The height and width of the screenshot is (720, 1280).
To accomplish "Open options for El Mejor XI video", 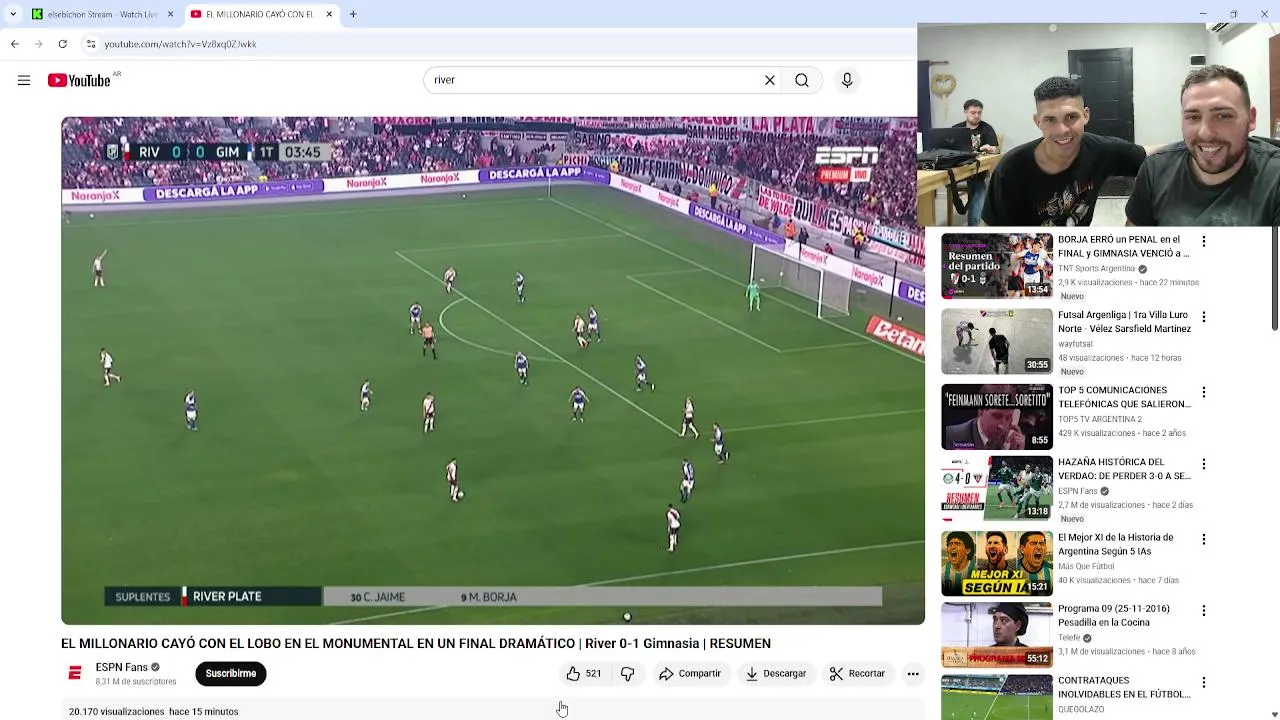I will pyautogui.click(x=1204, y=539).
